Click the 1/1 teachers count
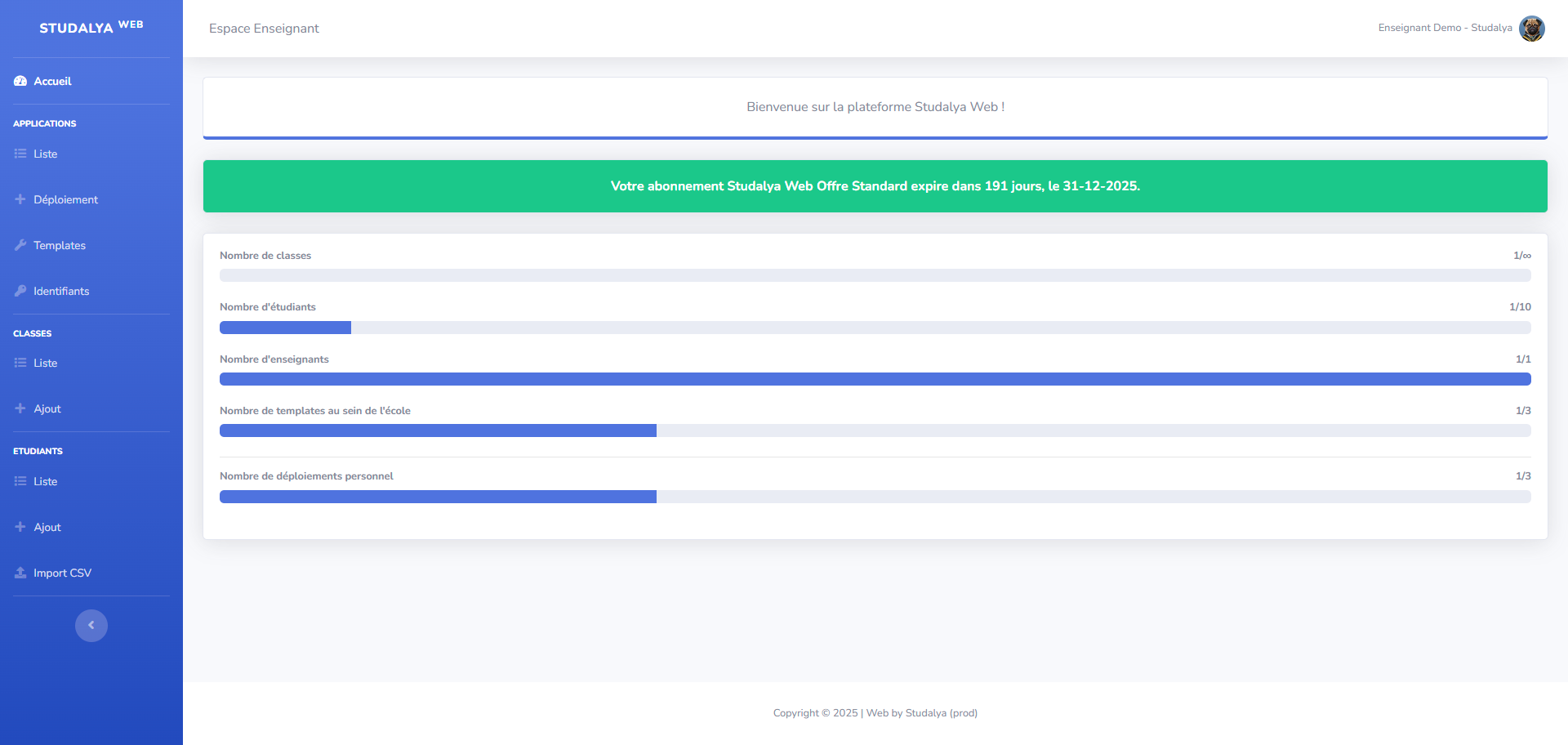 [1523, 359]
